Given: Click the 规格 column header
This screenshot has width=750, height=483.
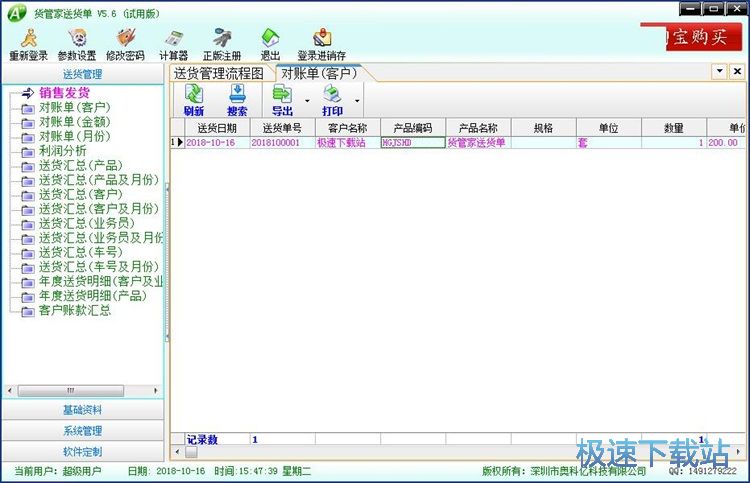Looking at the screenshot, I should 543,128.
